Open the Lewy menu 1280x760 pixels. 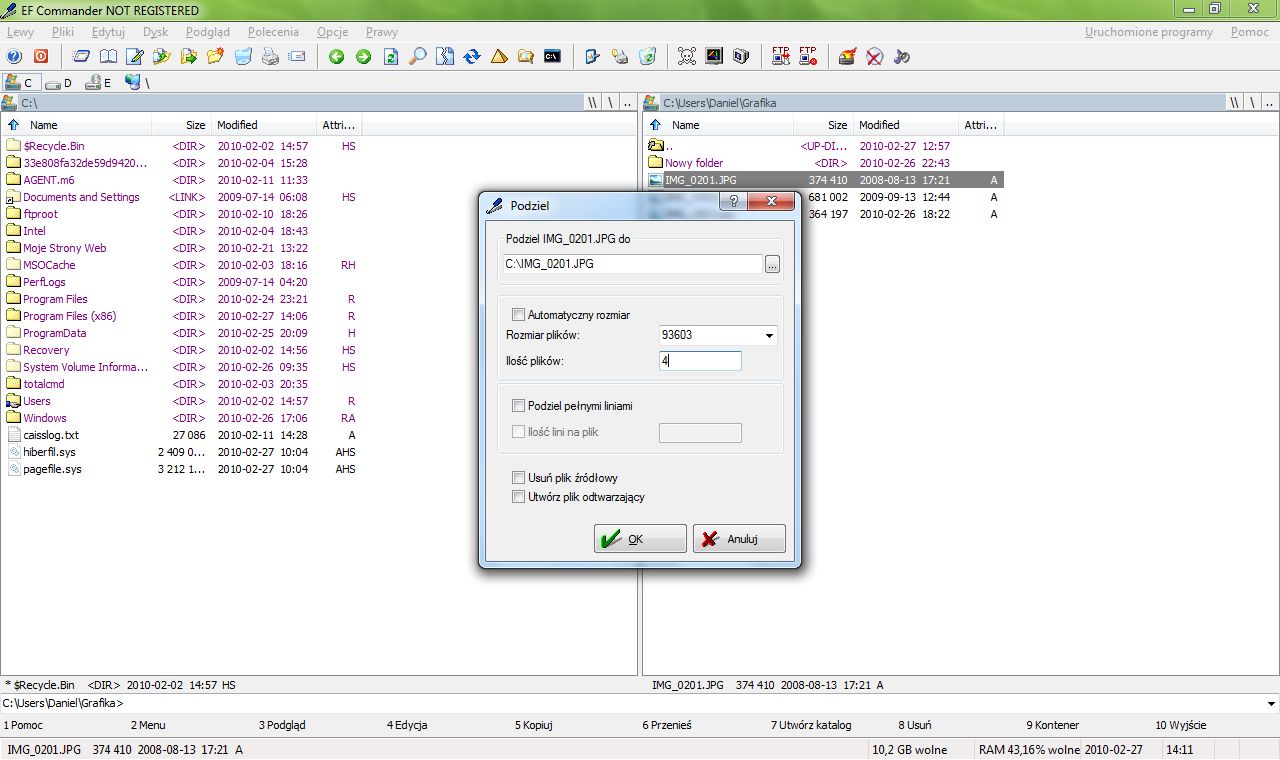pyautogui.click(x=20, y=32)
